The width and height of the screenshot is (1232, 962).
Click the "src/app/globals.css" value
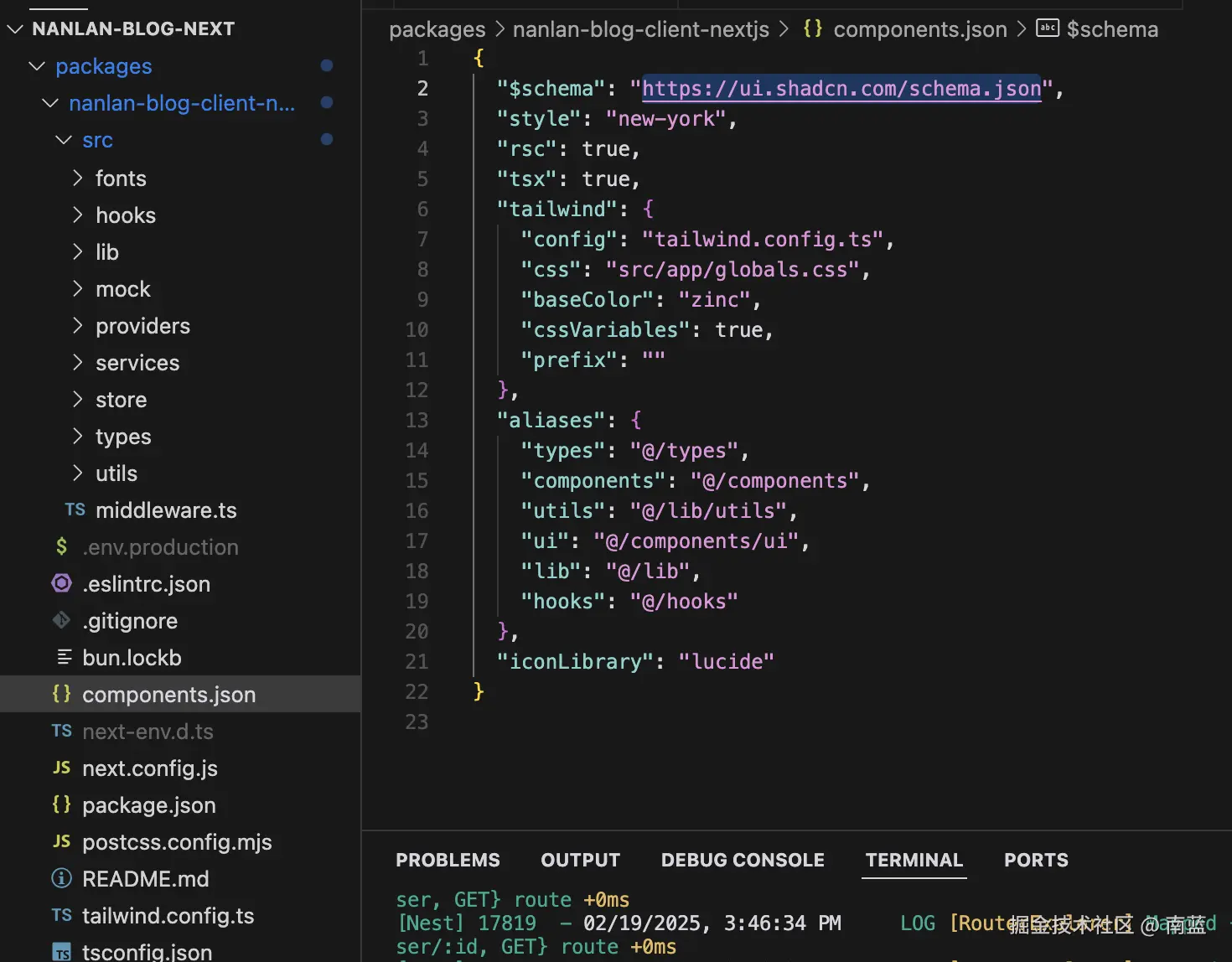click(732, 269)
